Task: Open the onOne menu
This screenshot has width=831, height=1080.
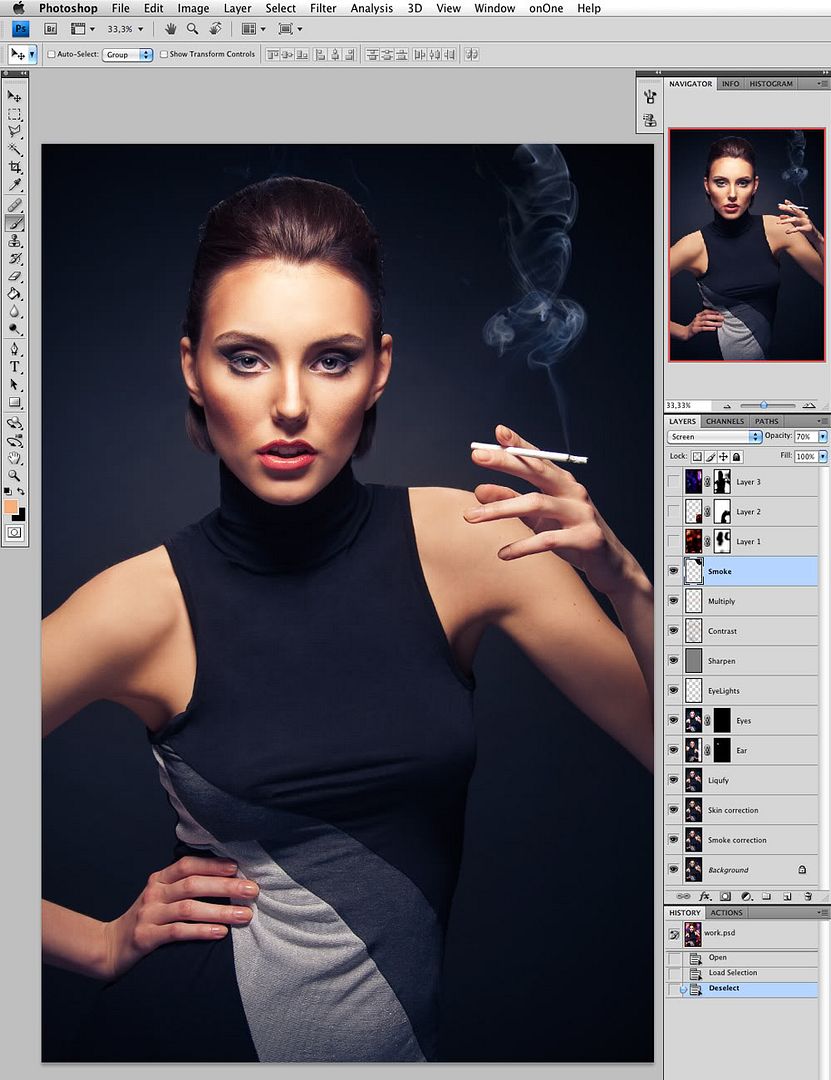Action: (546, 8)
